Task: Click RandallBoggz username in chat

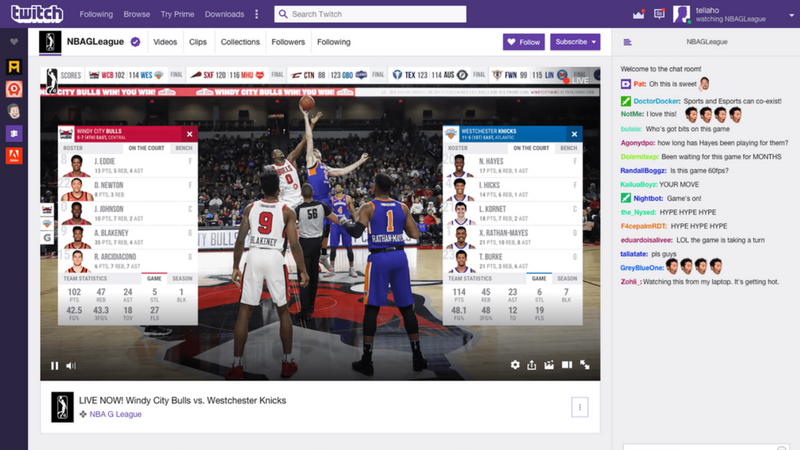Action: pyautogui.click(x=643, y=170)
